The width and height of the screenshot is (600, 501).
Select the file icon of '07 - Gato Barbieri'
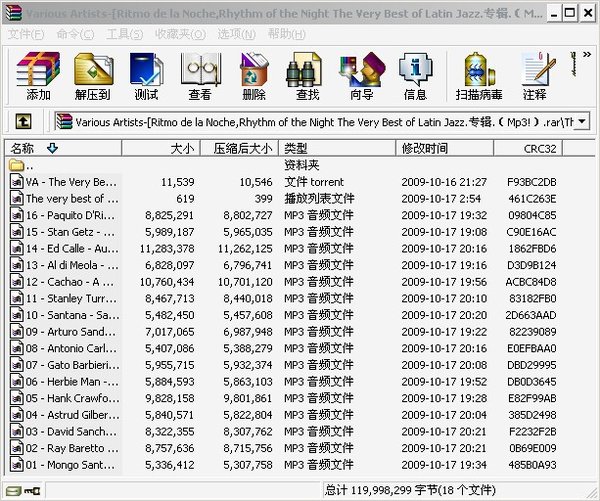coord(16,365)
